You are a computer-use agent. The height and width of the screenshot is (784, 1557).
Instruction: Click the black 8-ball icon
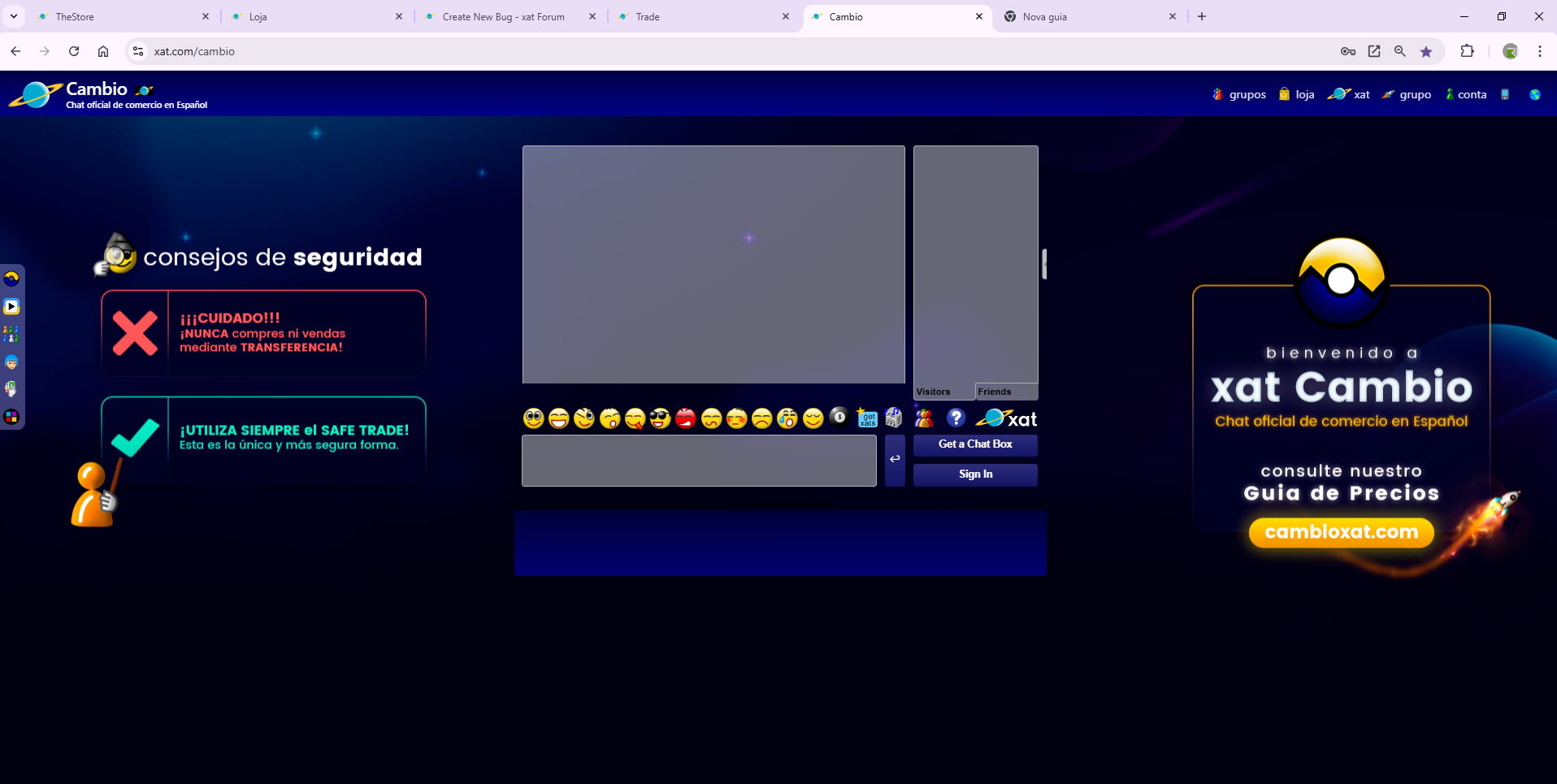pyautogui.click(x=839, y=418)
